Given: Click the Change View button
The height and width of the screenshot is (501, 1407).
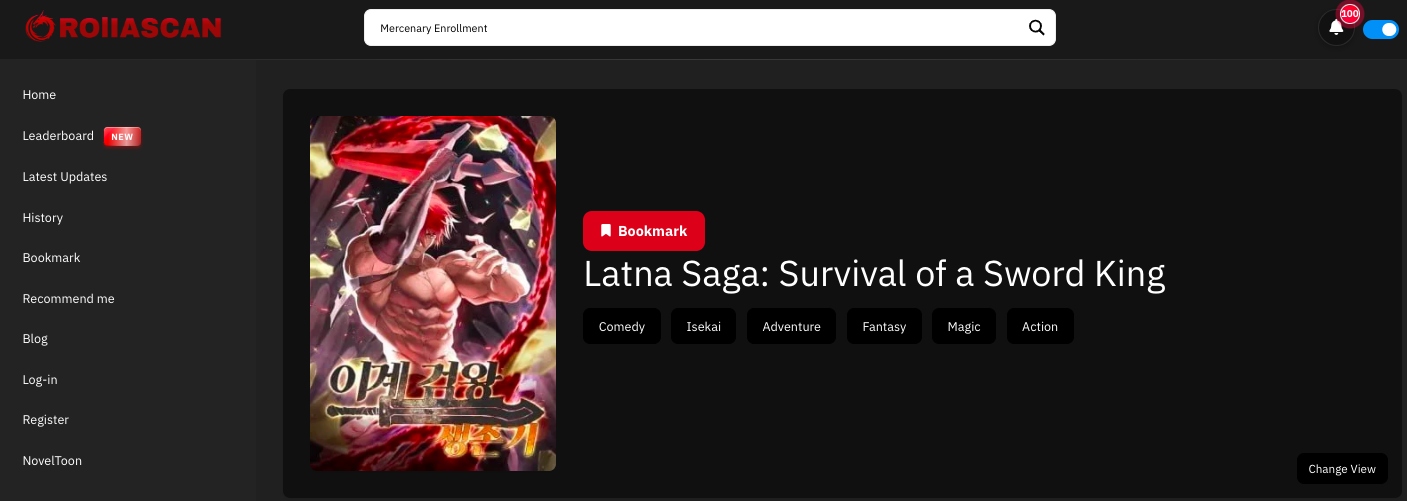Looking at the screenshot, I should point(1342,469).
